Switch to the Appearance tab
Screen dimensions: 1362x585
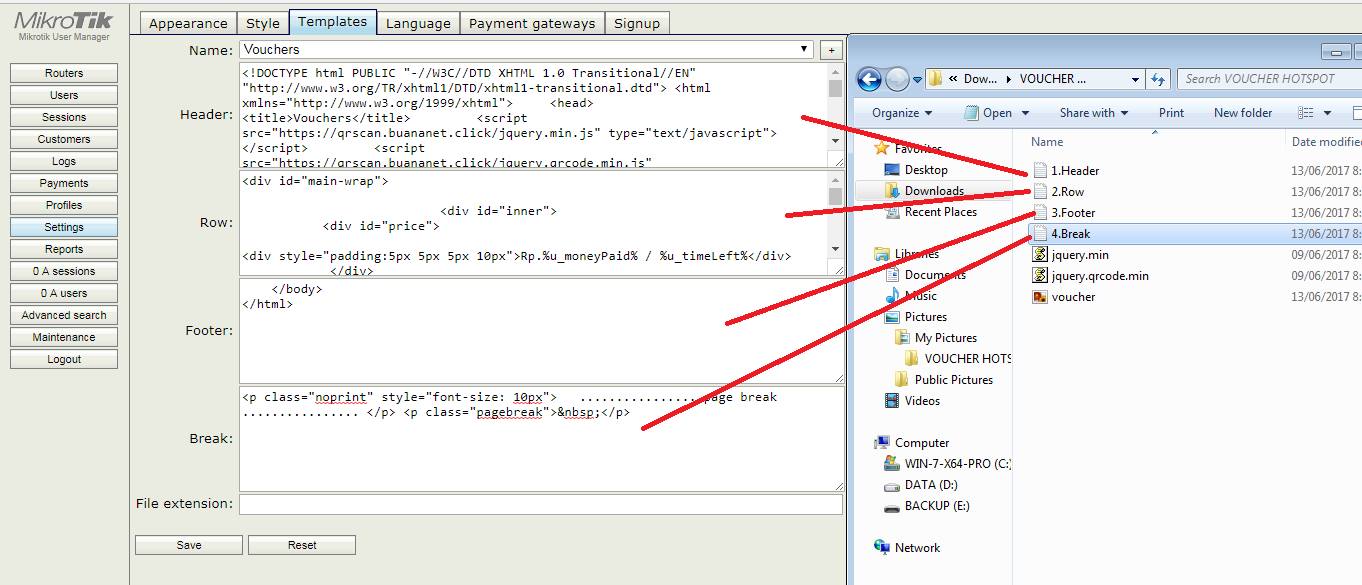[188, 23]
